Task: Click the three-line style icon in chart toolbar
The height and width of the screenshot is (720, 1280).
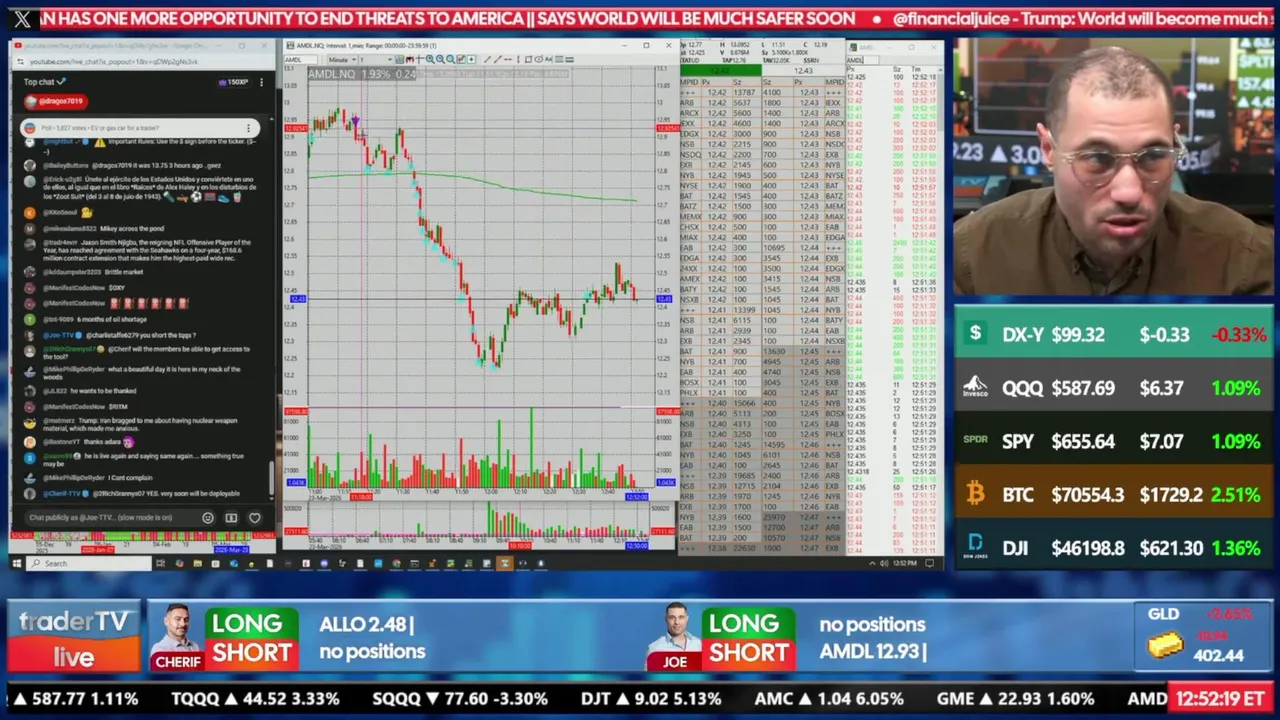Action: (x=559, y=59)
